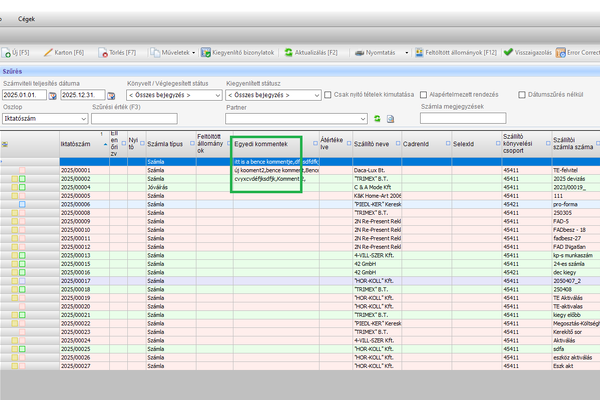The image size is (600, 400).
Task: Toggle Dátumszűrés nélkül checkbox
Action: click(522, 95)
